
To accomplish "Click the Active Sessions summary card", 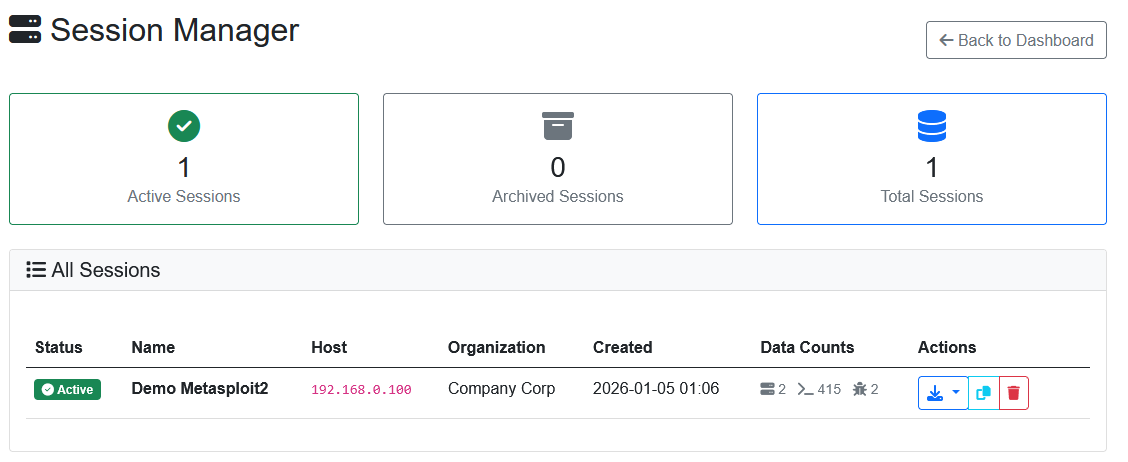I will click(184, 159).
